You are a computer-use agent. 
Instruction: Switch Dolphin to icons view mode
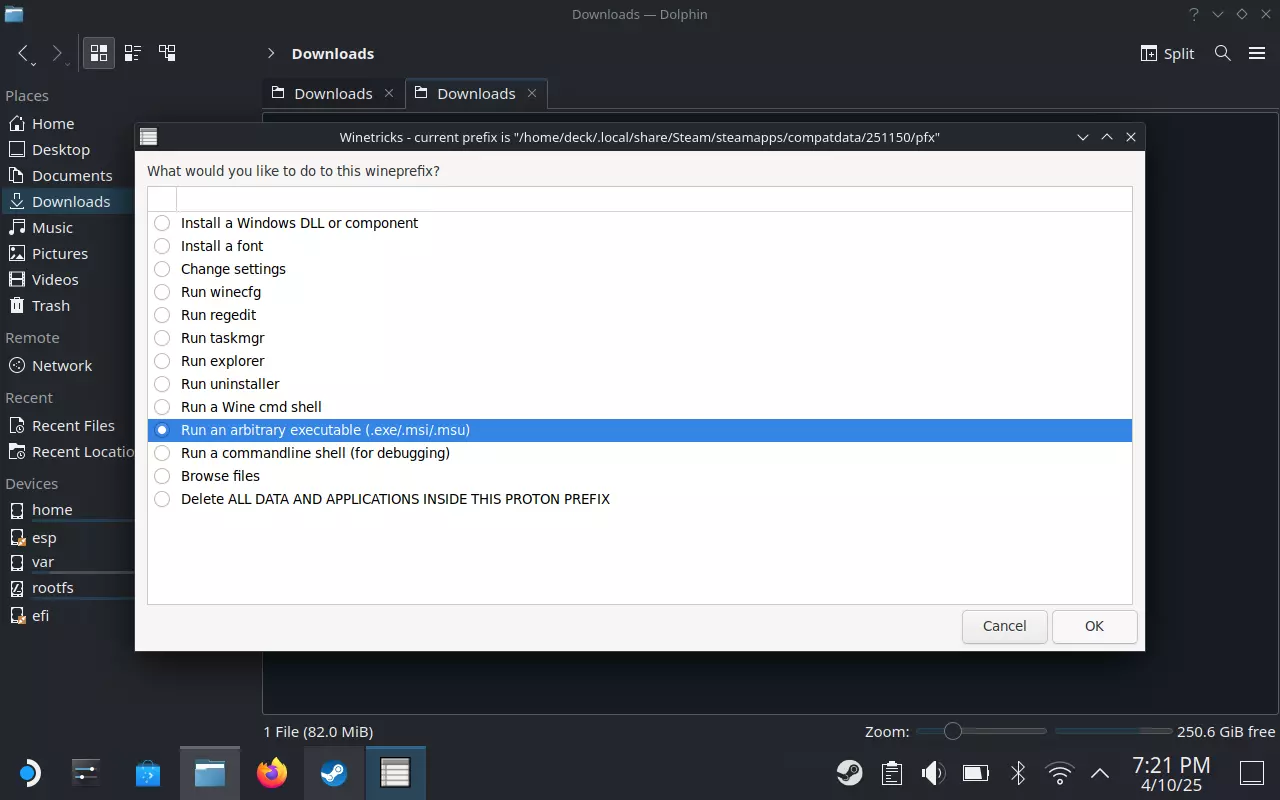point(99,54)
